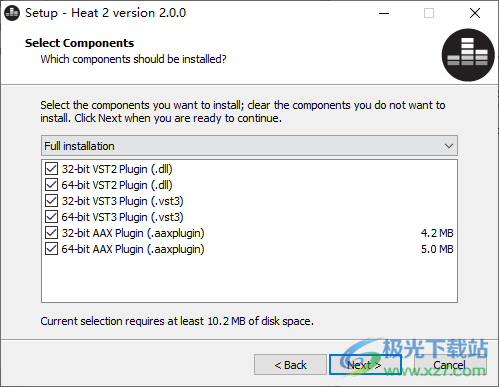Click the setup icon in the title bar
The width and height of the screenshot is (499, 387).
[x=12, y=13]
